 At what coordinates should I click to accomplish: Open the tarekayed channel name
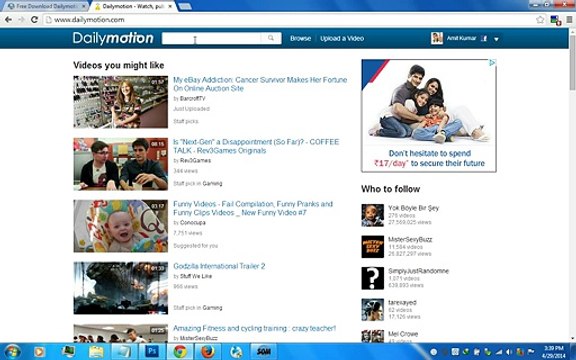(x=402, y=302)
